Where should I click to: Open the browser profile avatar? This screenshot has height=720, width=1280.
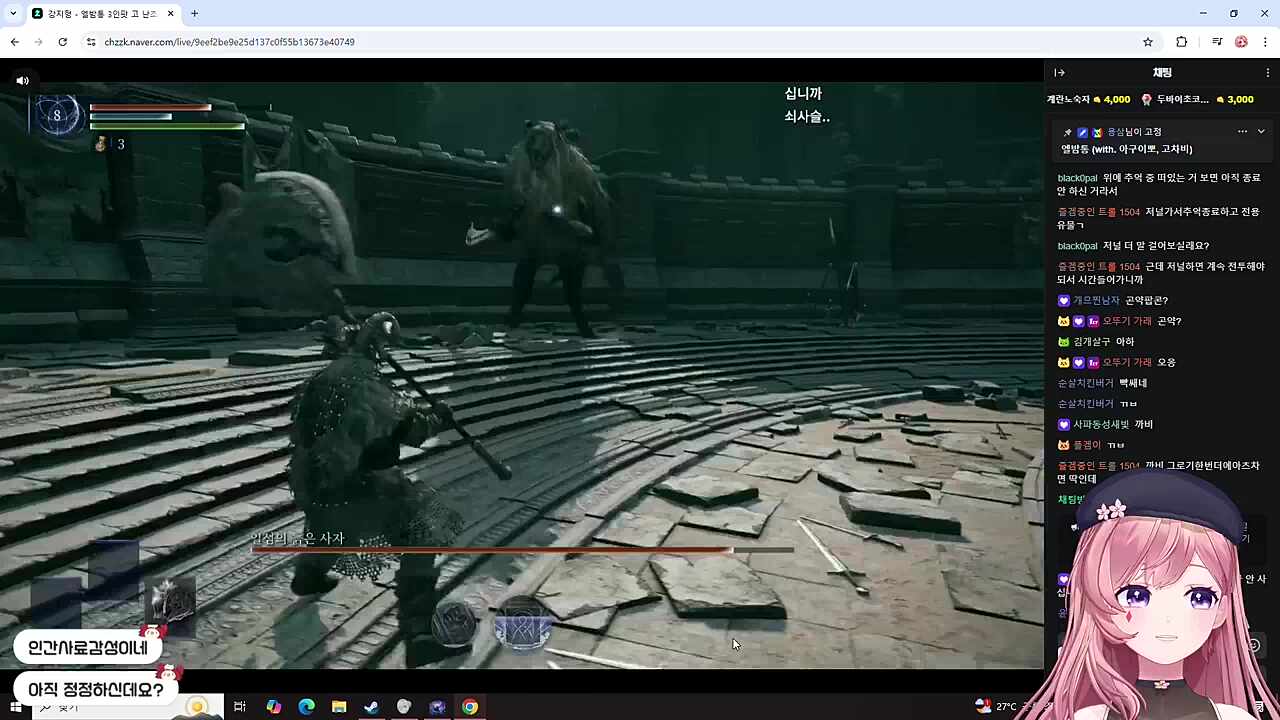(1241, 42)
